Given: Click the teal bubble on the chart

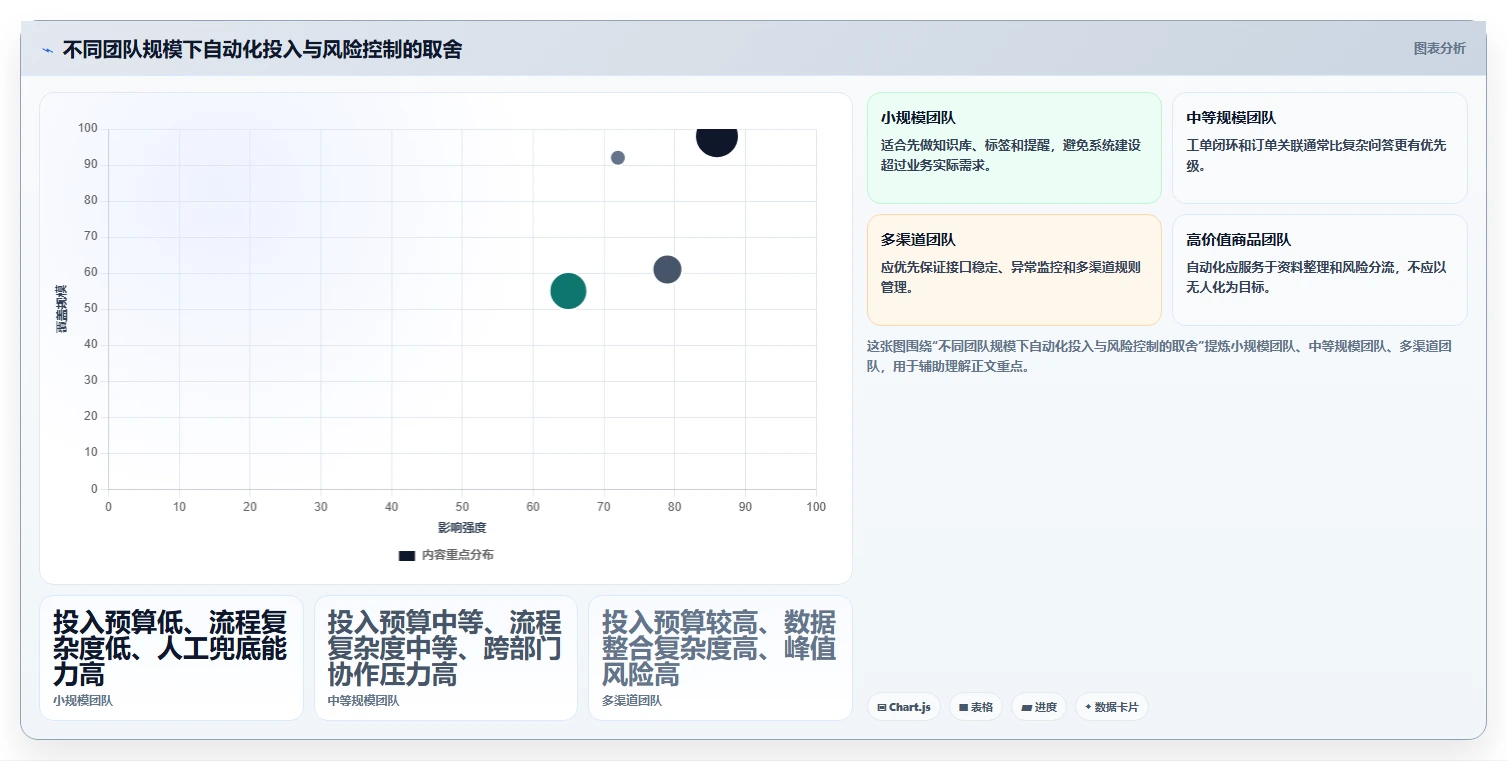Looking at the screenshot, I should pyautogui.click(x=568, y=291).
